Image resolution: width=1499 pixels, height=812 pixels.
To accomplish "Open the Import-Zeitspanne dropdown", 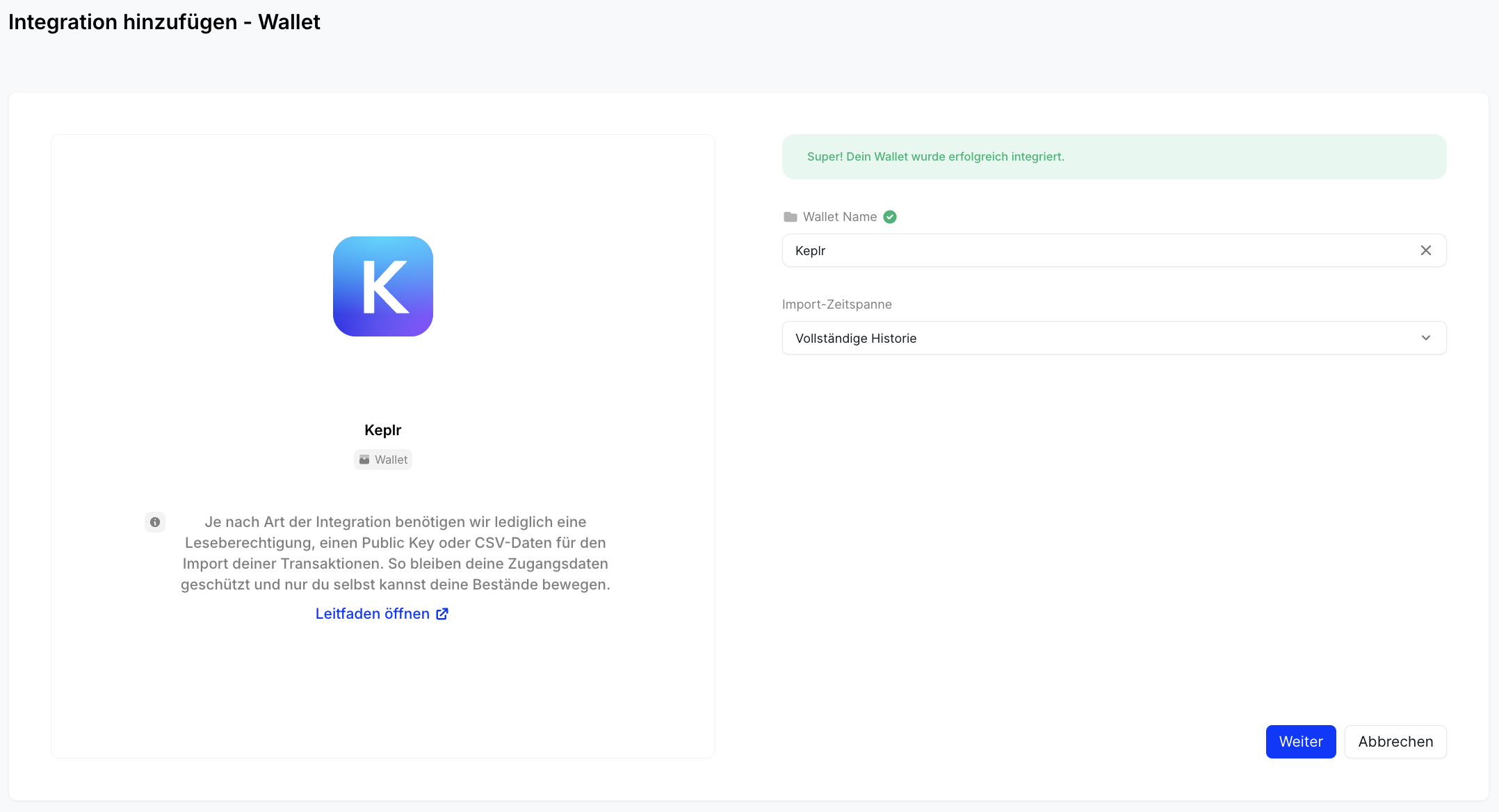I will pos(1114,338).
